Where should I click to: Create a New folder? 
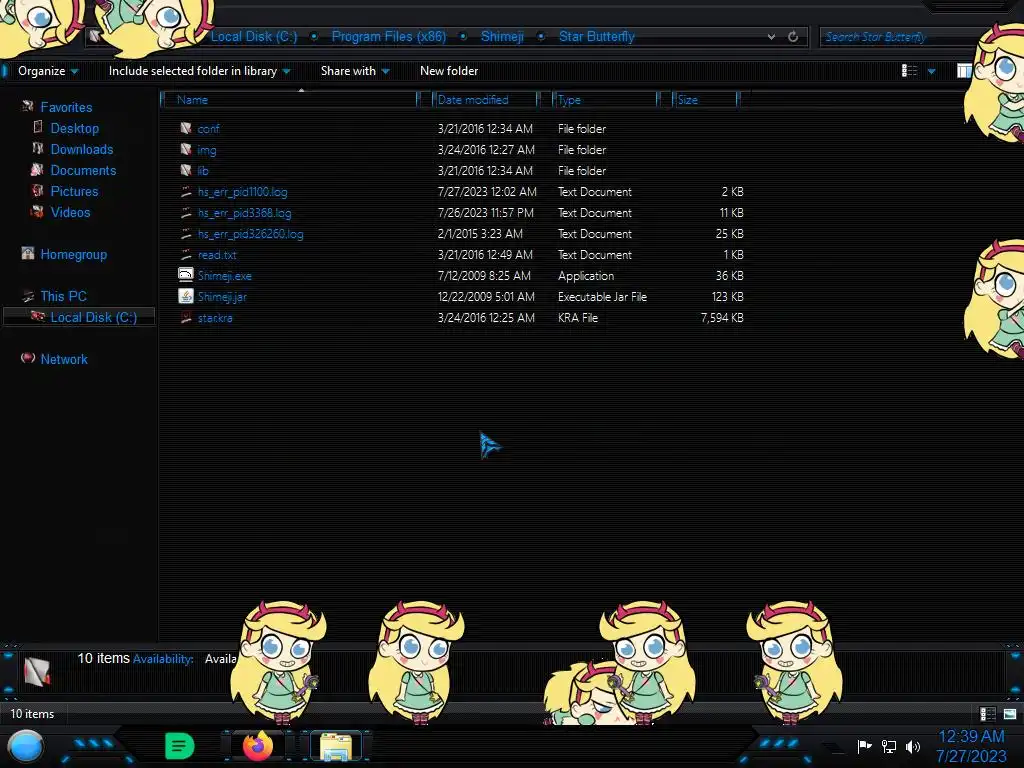pos(449,71)
